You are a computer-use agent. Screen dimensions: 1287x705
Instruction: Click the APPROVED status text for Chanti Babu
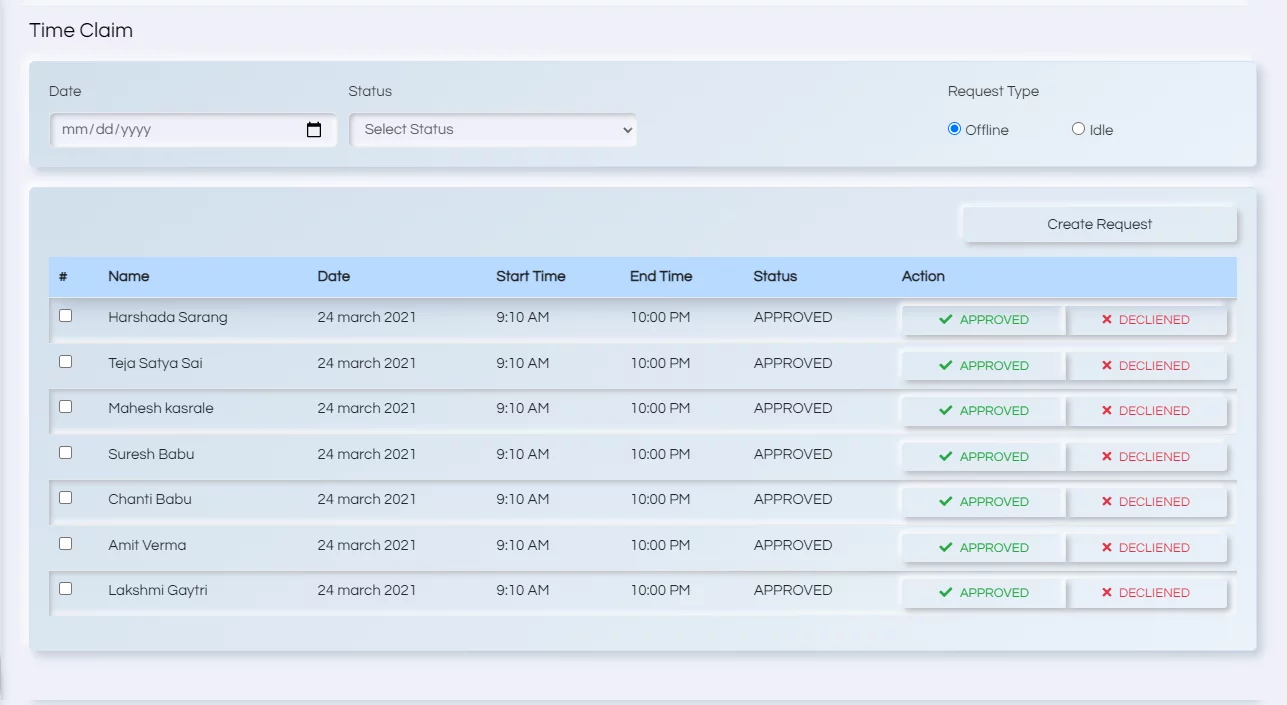pyautogui.click(x=793, y=499)
